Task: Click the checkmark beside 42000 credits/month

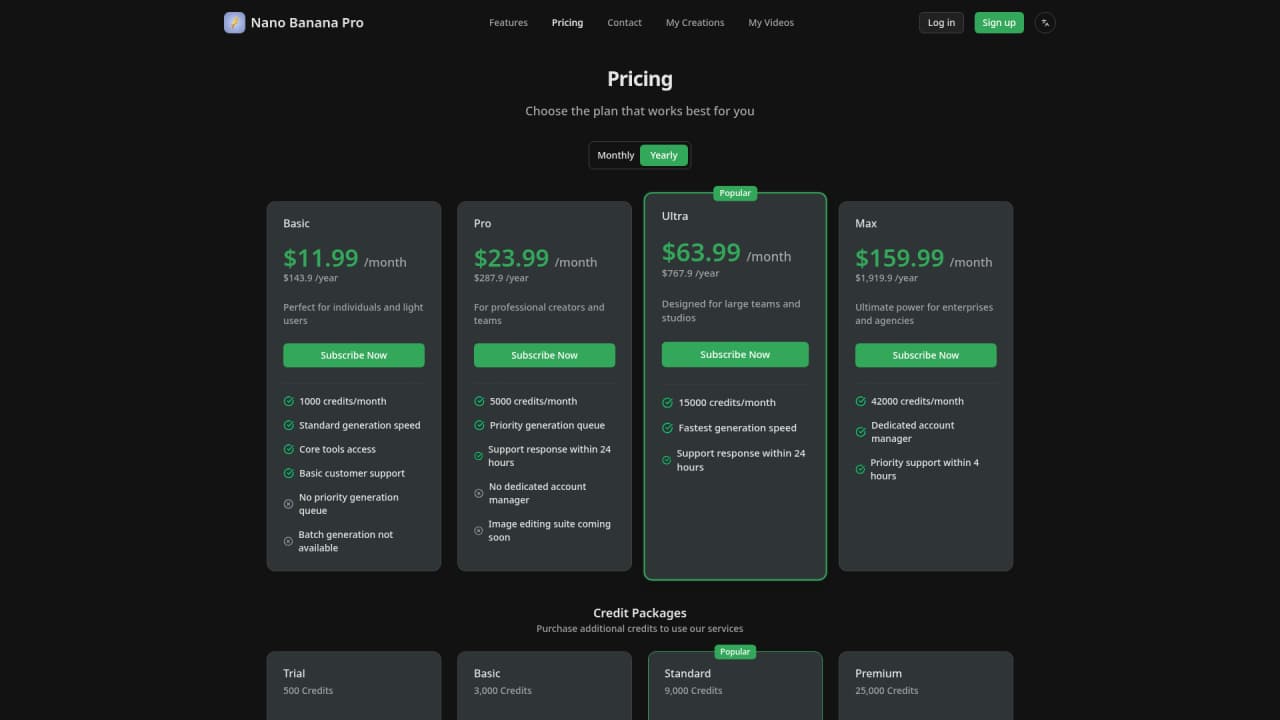Action: 860,401
